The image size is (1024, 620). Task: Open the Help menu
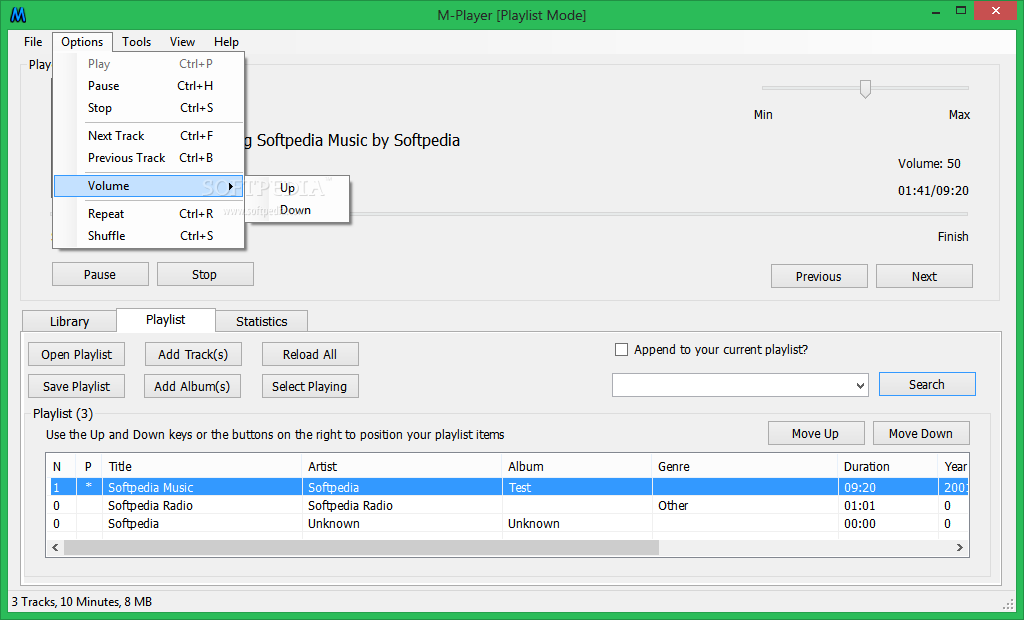pos(226,42)
